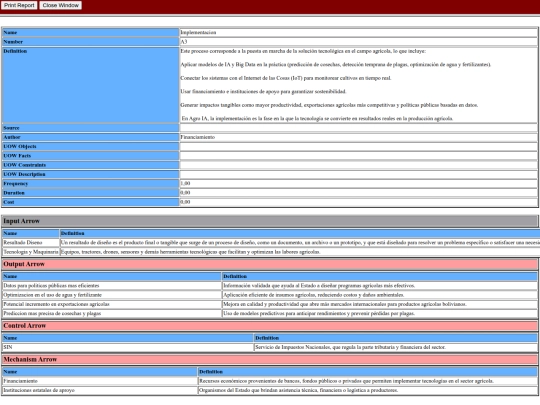The image size is (540, 405).
Task: Click the SIN definition about Servicio de Impuestos
Action: pyautogui.click(x=351, y=347)
